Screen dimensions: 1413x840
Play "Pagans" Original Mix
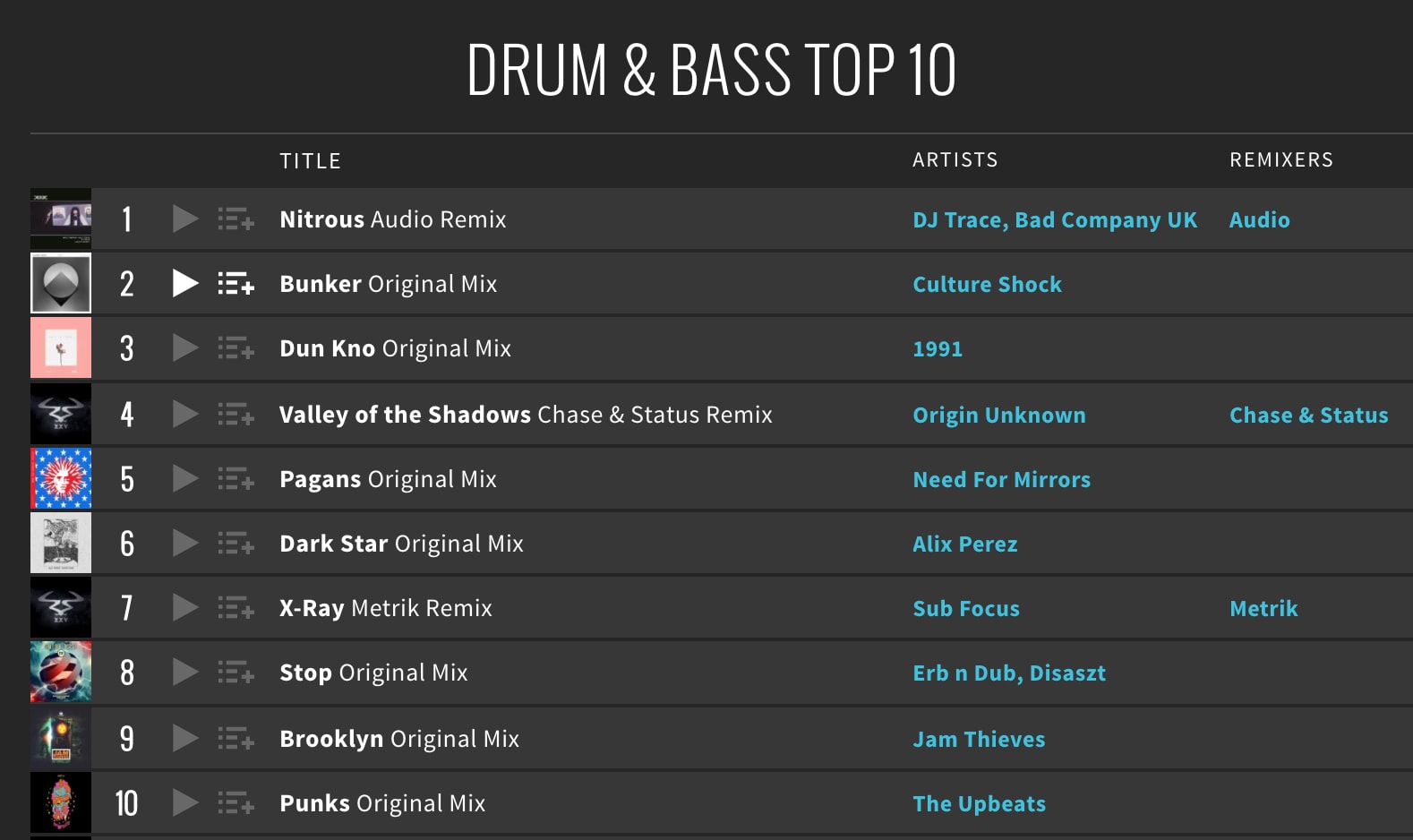click(x=184, y=478)
